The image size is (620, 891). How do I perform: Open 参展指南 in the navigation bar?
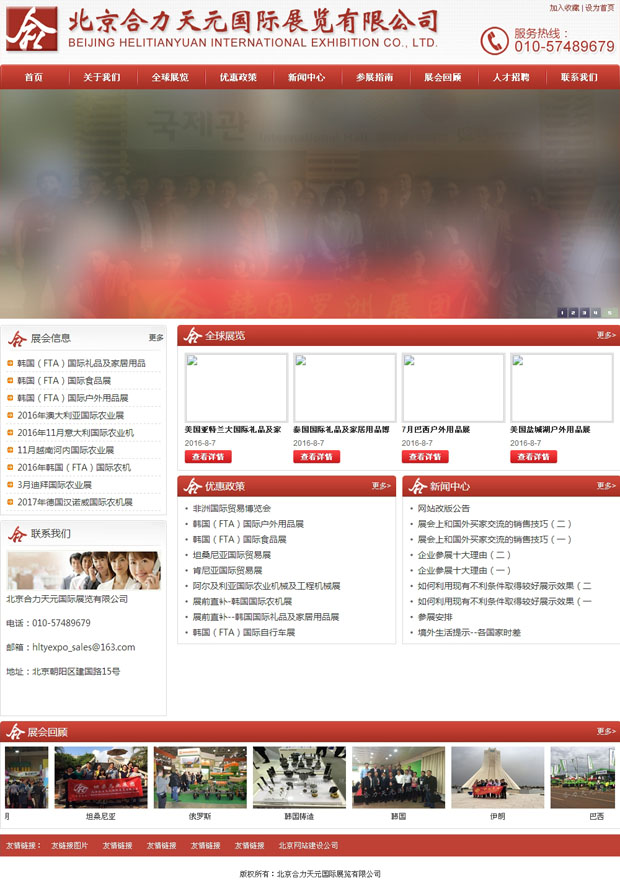[x=374, y=77]
